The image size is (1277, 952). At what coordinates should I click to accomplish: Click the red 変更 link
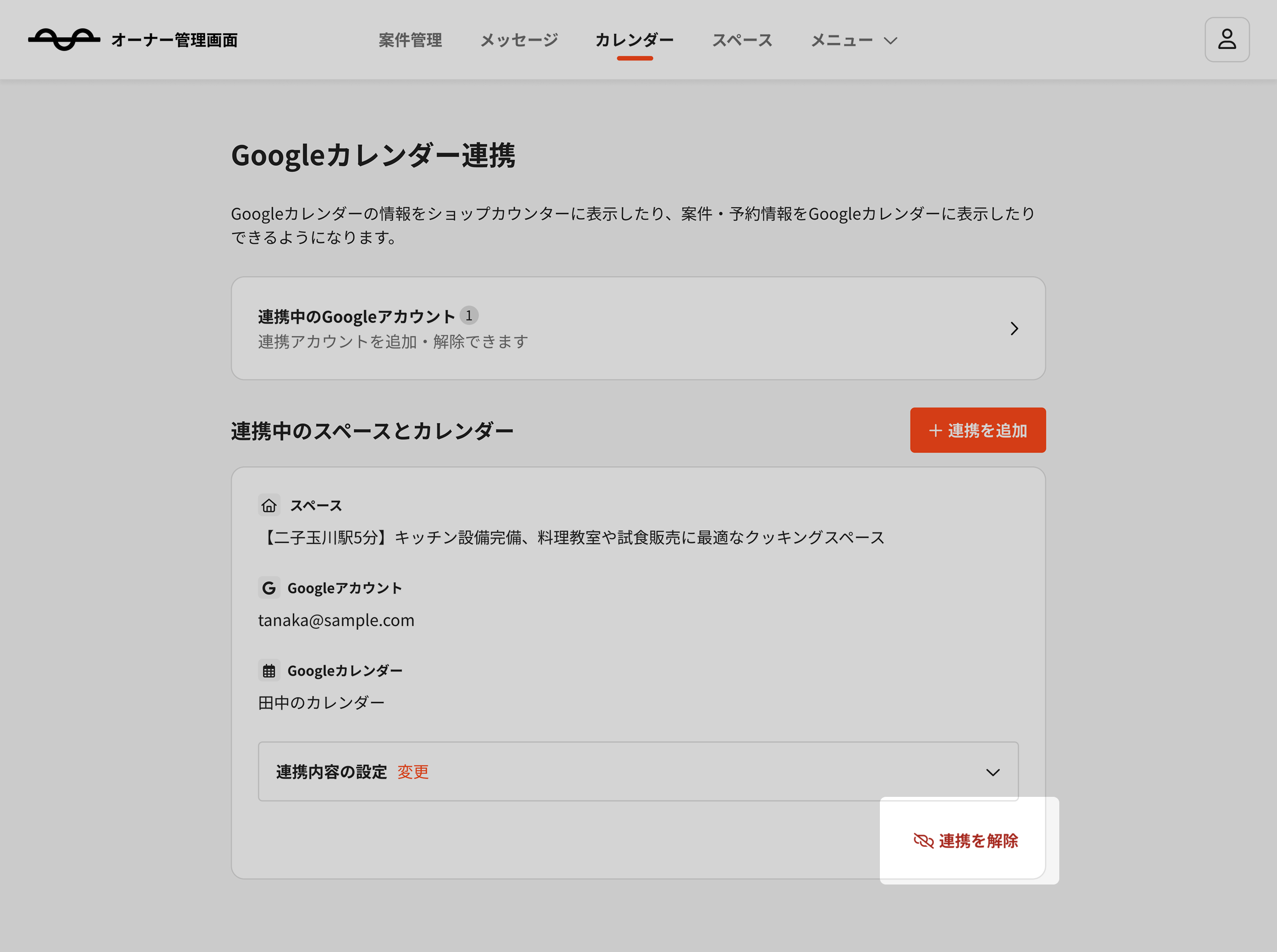click(x=413, y=772)
